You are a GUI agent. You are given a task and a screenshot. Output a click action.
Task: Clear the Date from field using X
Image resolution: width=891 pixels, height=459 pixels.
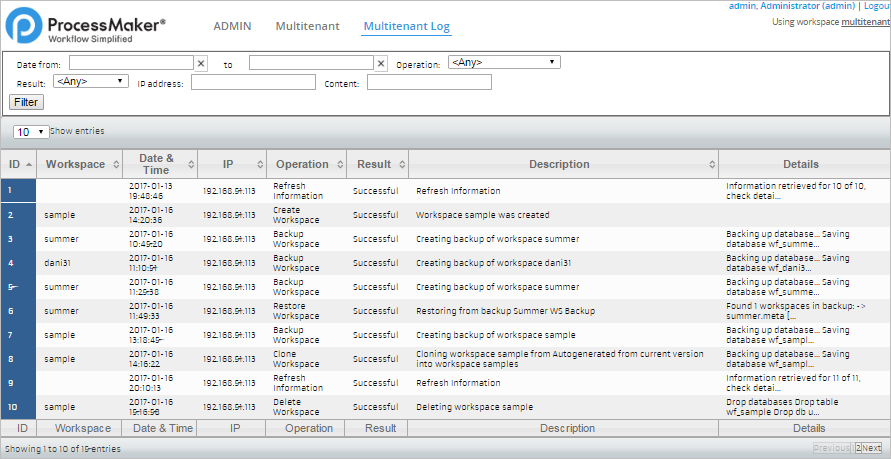(x=201, y=64)
